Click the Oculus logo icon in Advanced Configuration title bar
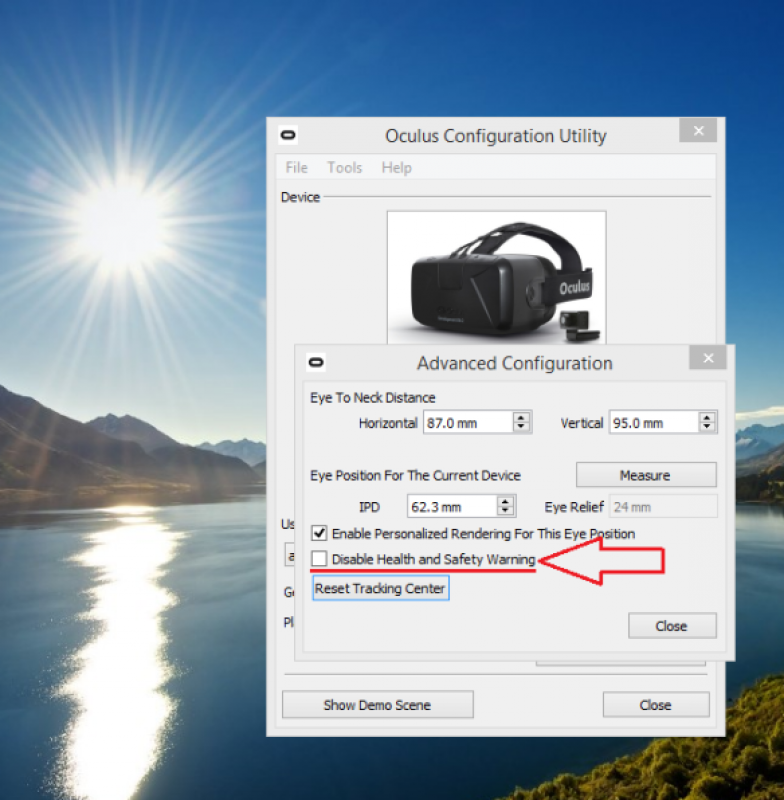The height and width of the screenshot is (800, 784). (x=316, y=362)
